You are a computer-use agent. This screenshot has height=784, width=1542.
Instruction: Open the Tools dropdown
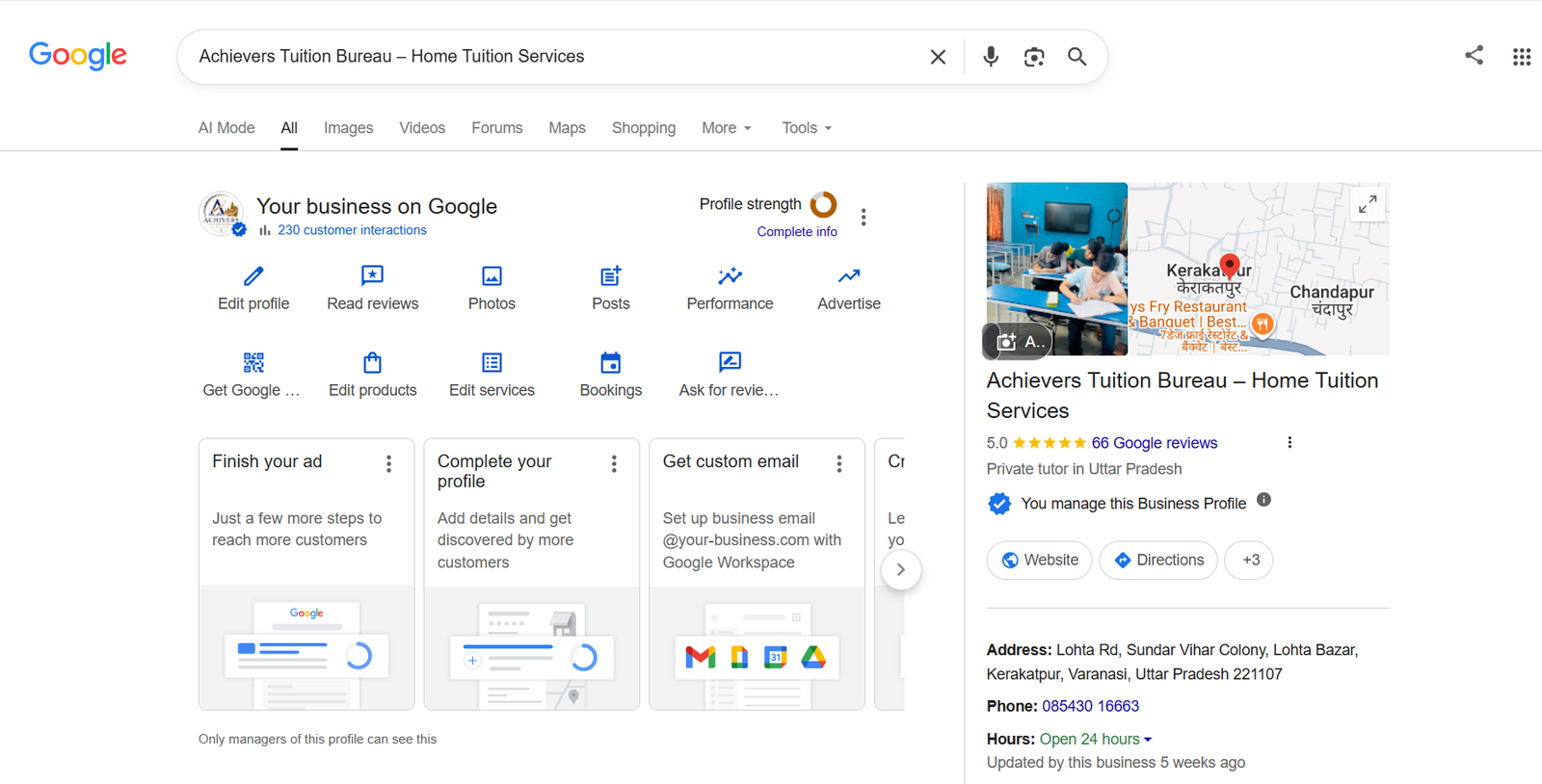pos(807,128)
